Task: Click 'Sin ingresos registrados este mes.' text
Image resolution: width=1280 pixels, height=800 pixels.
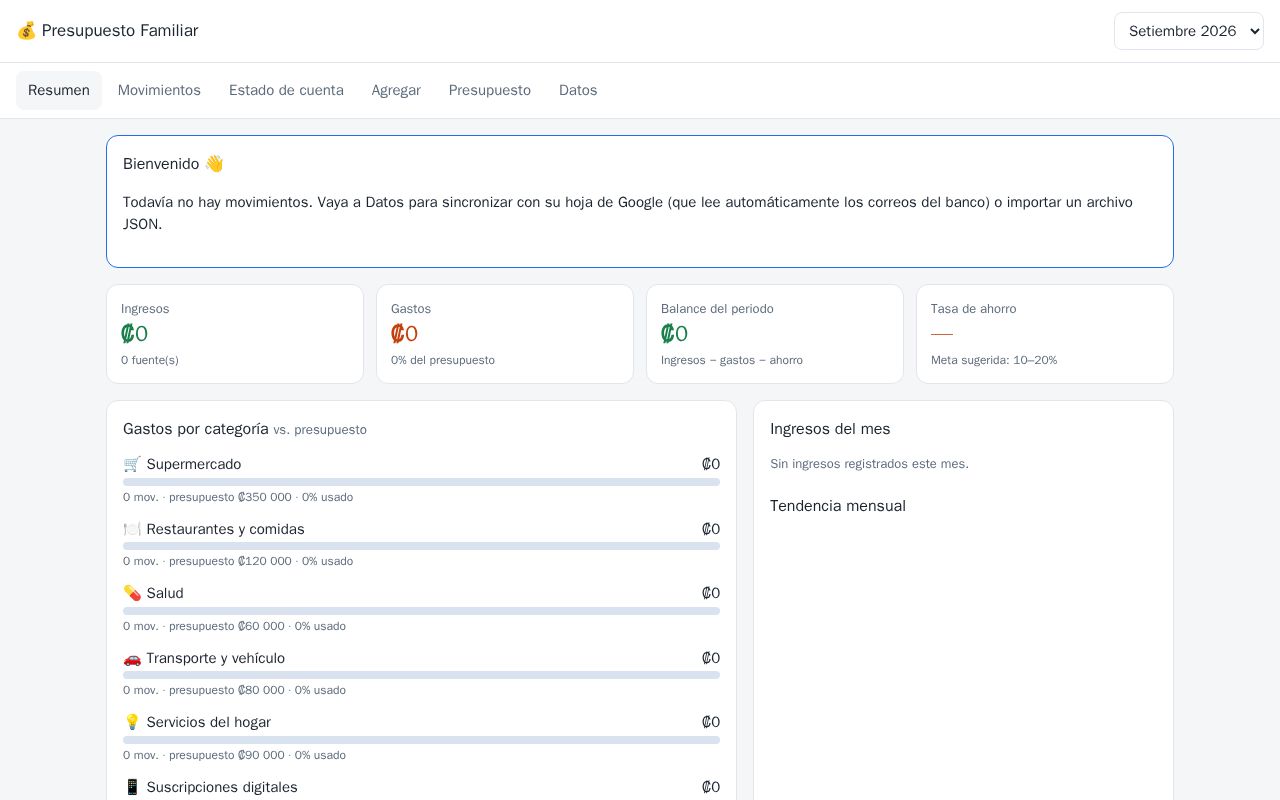Action: (x=869, y=464)
